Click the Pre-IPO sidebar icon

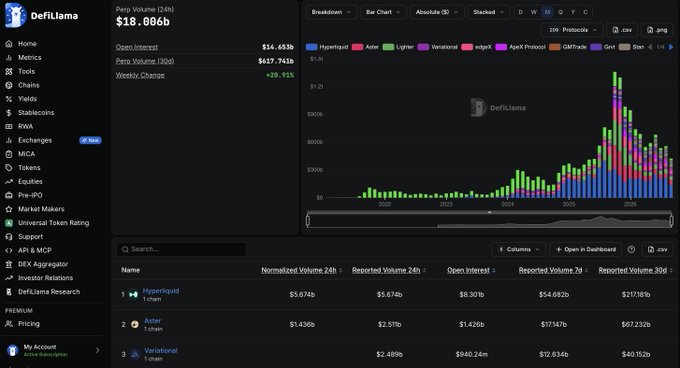click(9, 195)
